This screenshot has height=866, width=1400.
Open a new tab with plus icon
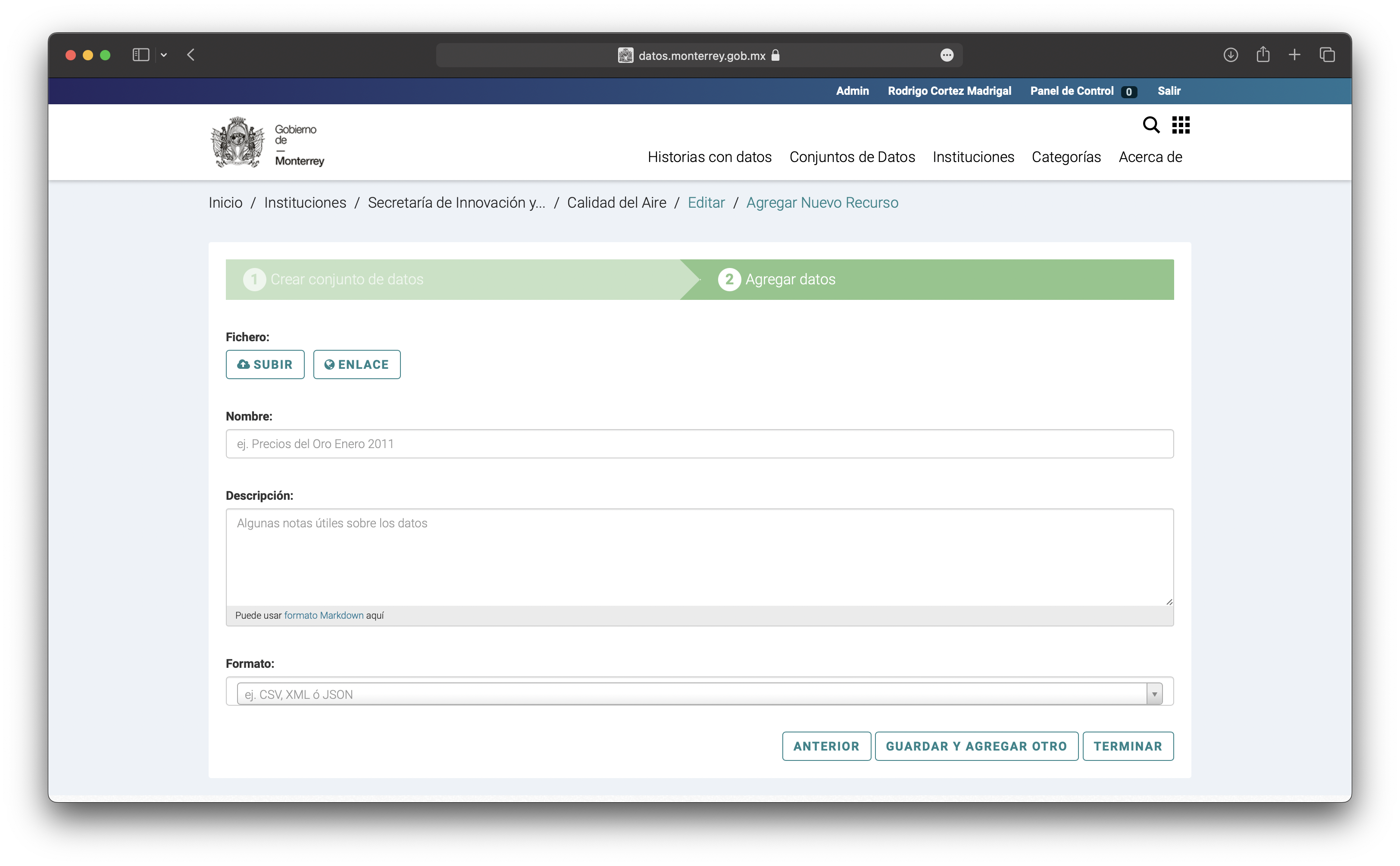1294,55
